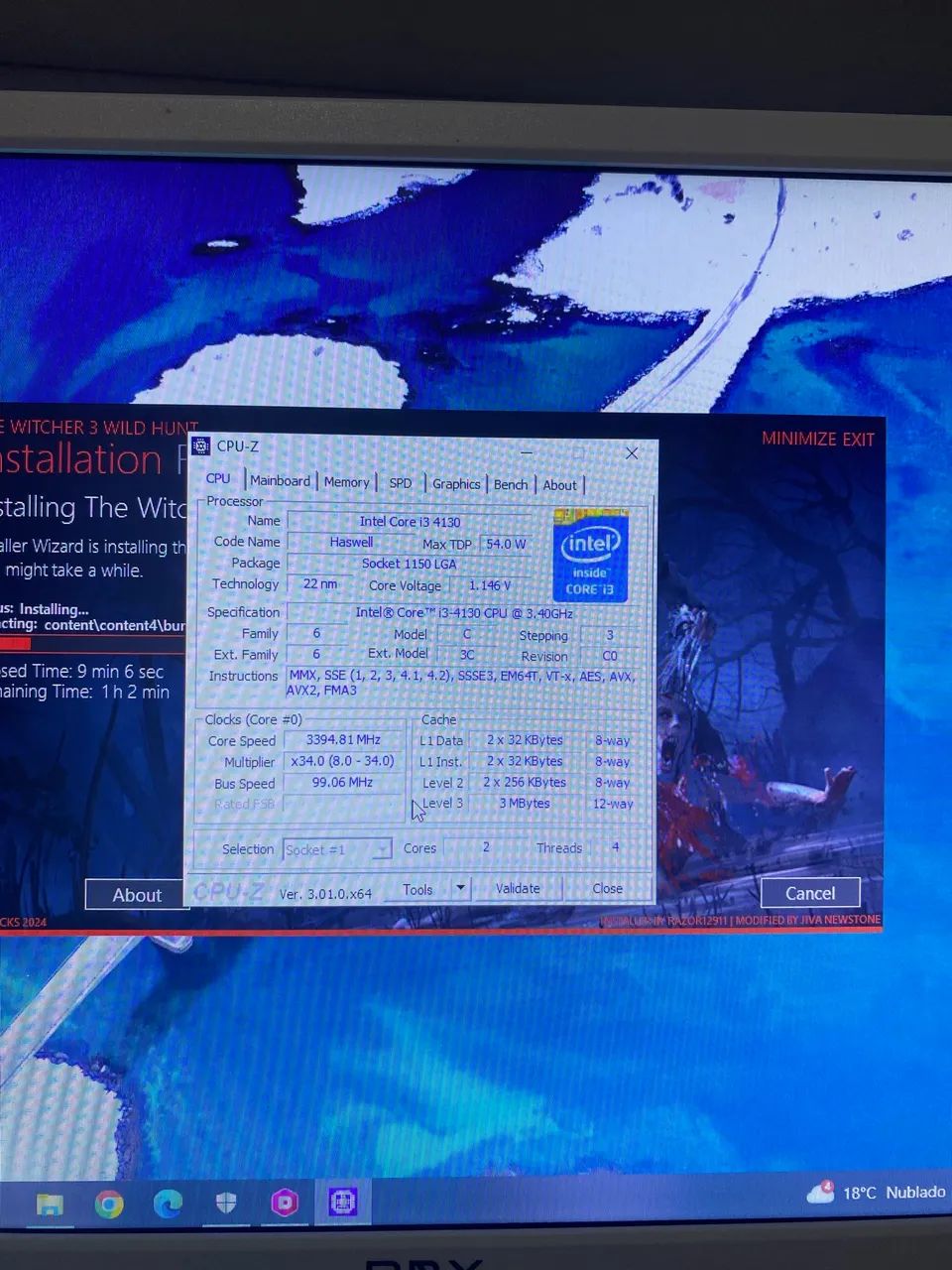Click the purple installer icon on the taskbar

285,1203
